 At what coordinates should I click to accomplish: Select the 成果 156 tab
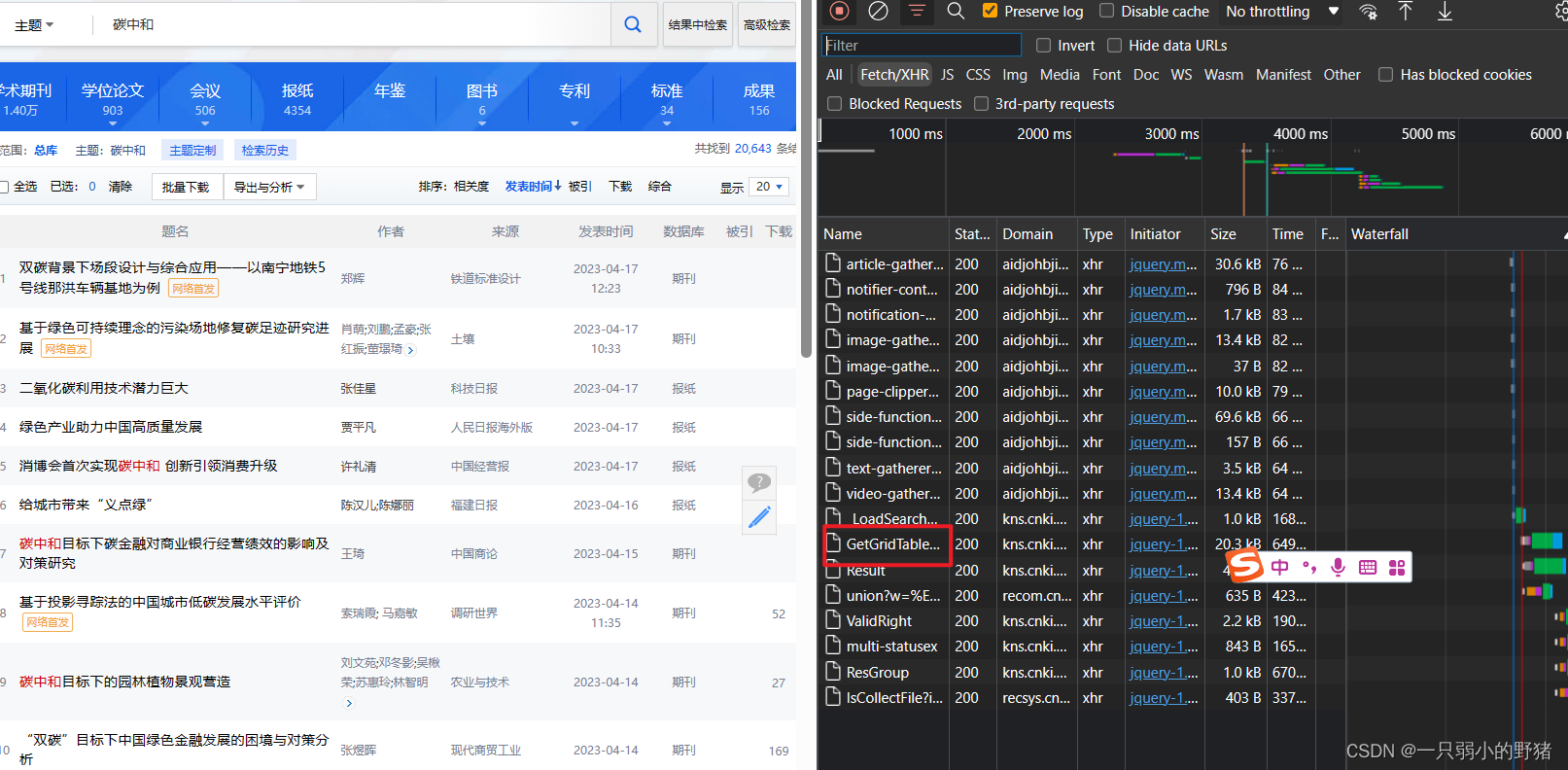pyautogui.click(x=759, y=98)
